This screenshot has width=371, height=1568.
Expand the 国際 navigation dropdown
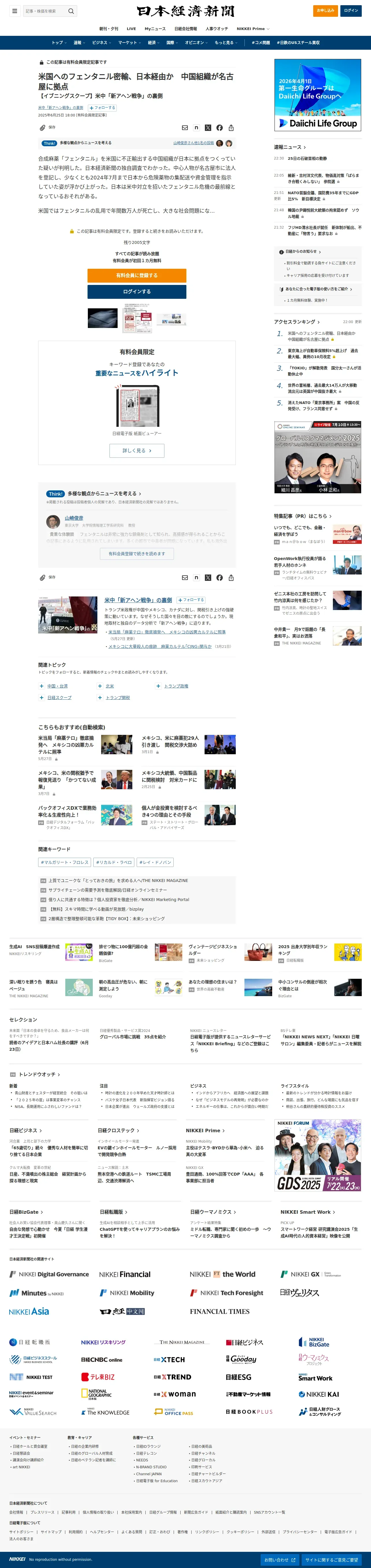click(172, 42)
